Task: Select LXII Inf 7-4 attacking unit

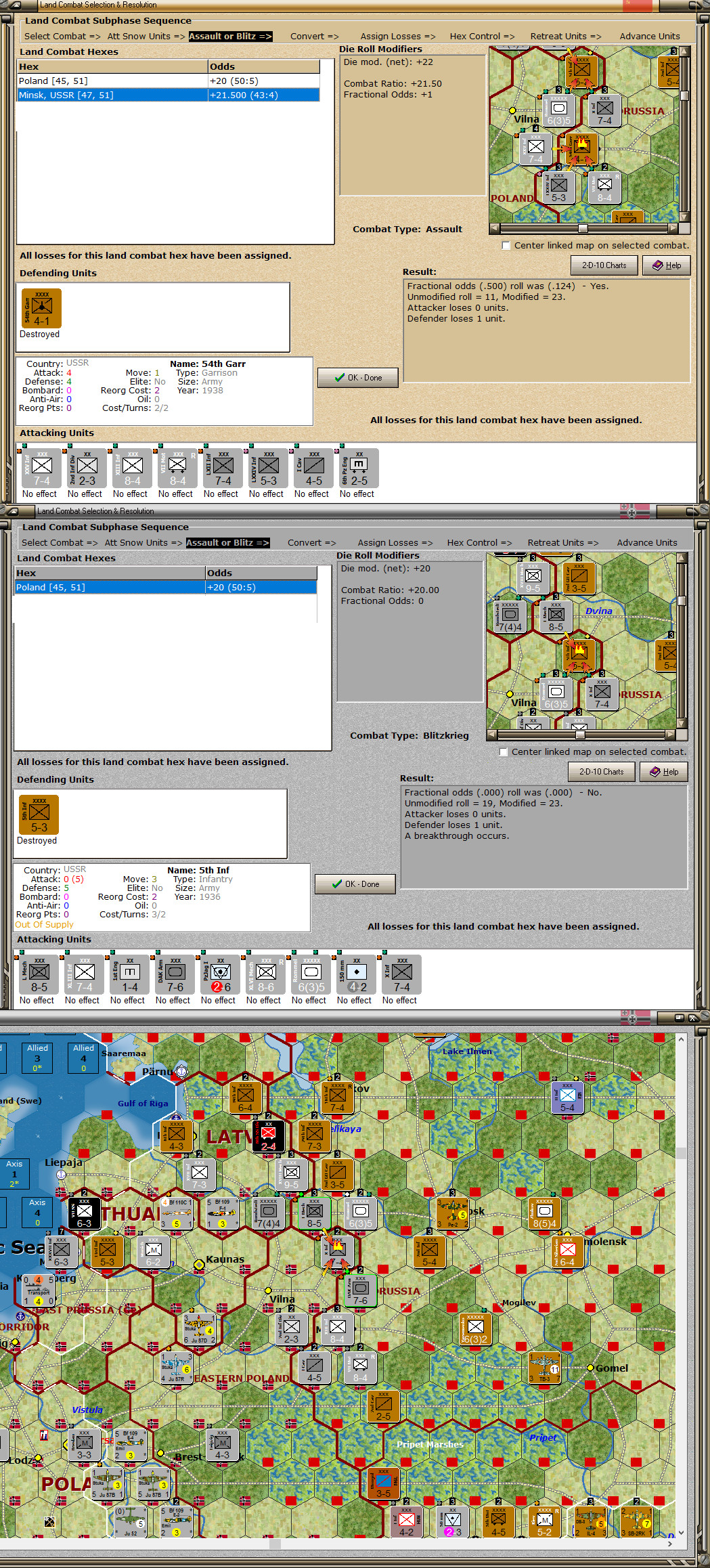Action: (223, 468)
